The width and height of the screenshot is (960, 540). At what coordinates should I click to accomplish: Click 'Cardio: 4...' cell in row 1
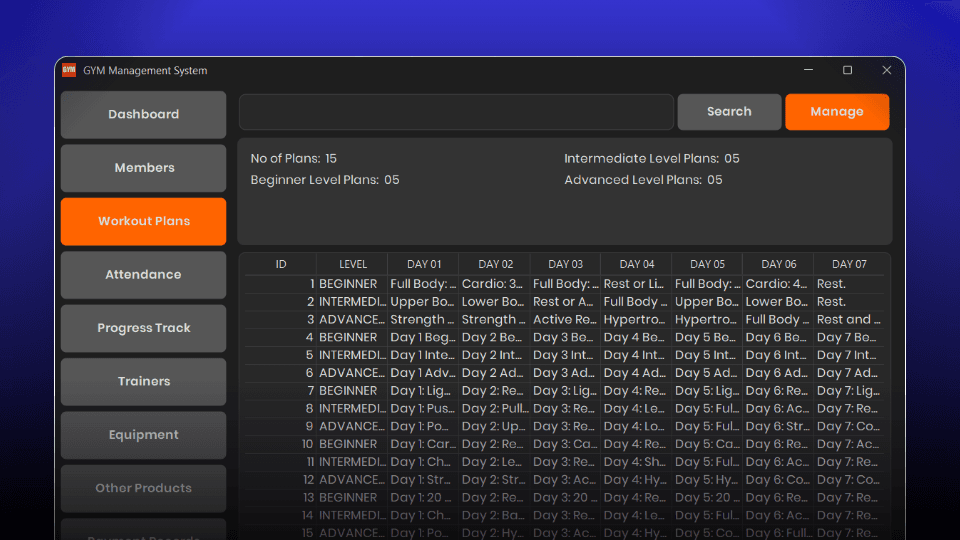pyautogui.click(x=778, y=284)
